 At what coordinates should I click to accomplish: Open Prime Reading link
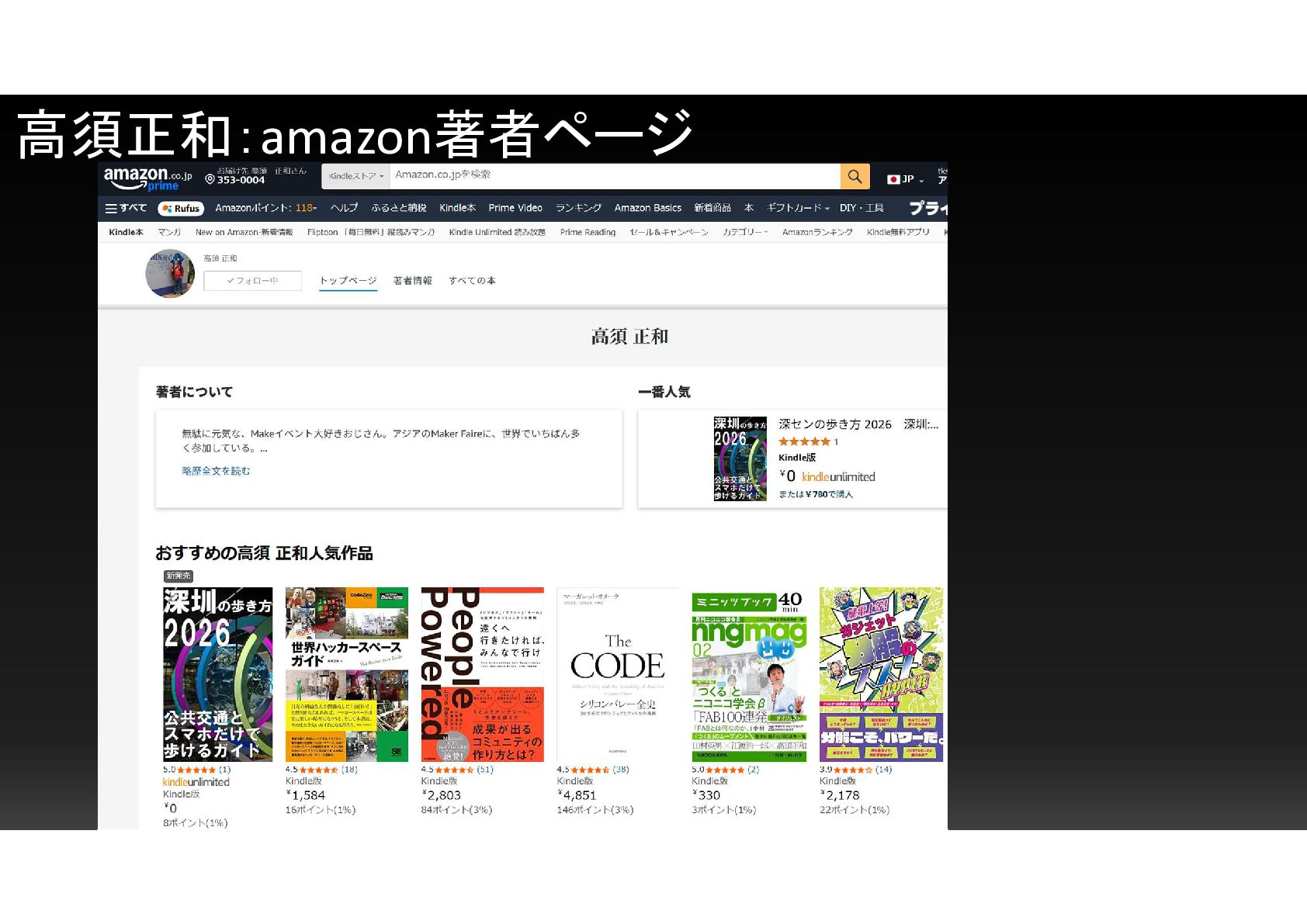[x=588, y=232]
